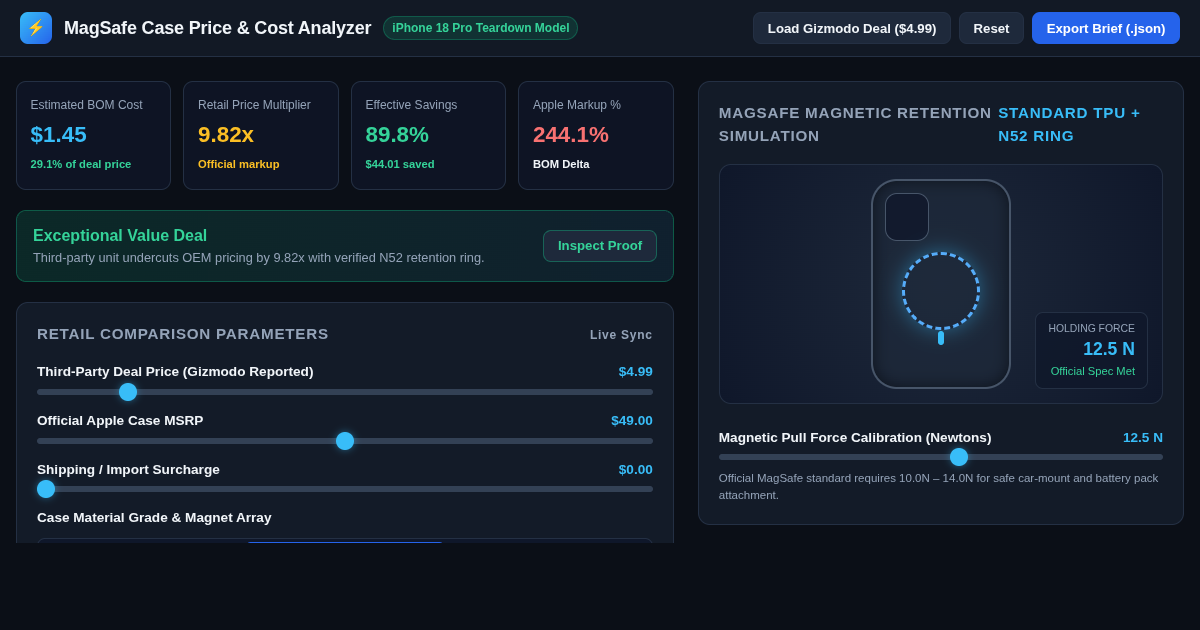Load the Gizmodo Deal ($4.99) preset
Screen dimensions: 1200x630
[x=852, y=28]
